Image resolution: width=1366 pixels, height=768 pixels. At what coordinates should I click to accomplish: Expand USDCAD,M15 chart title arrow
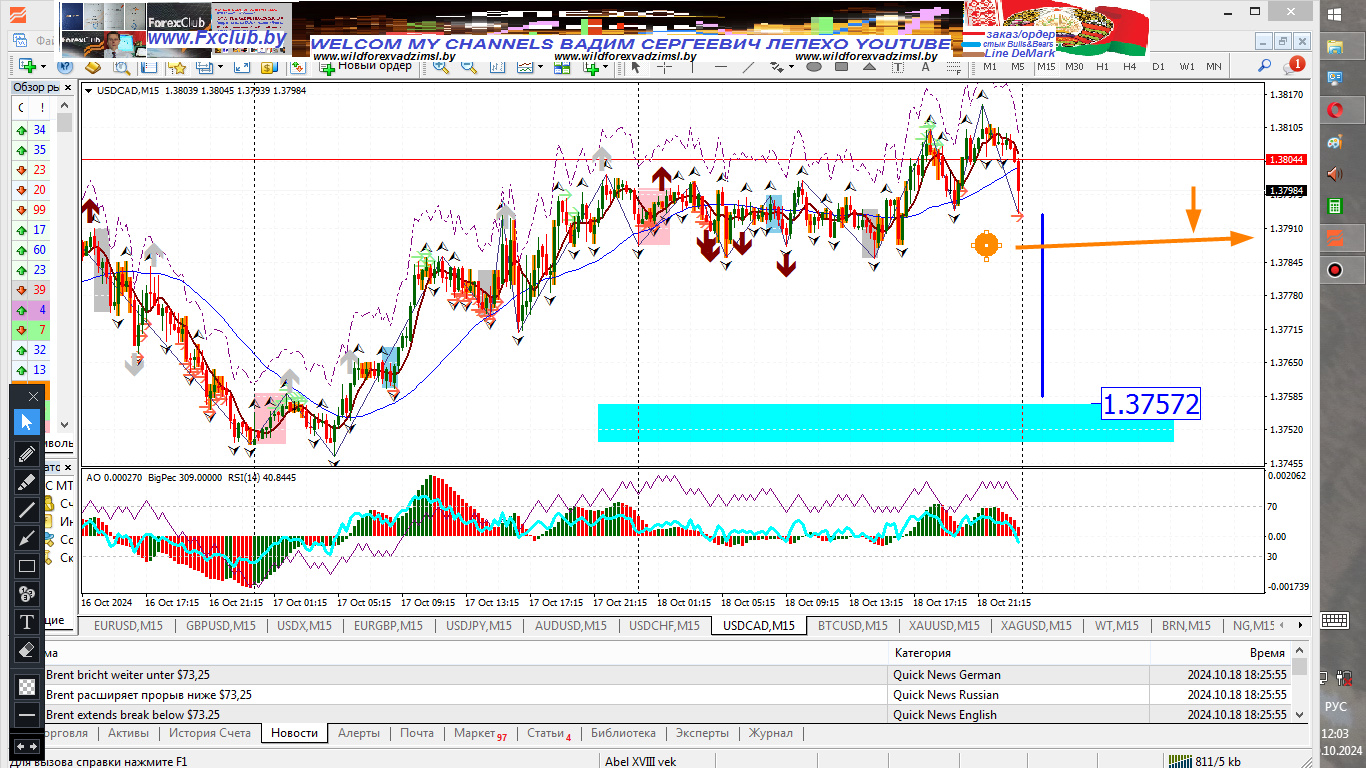point(89,91)
